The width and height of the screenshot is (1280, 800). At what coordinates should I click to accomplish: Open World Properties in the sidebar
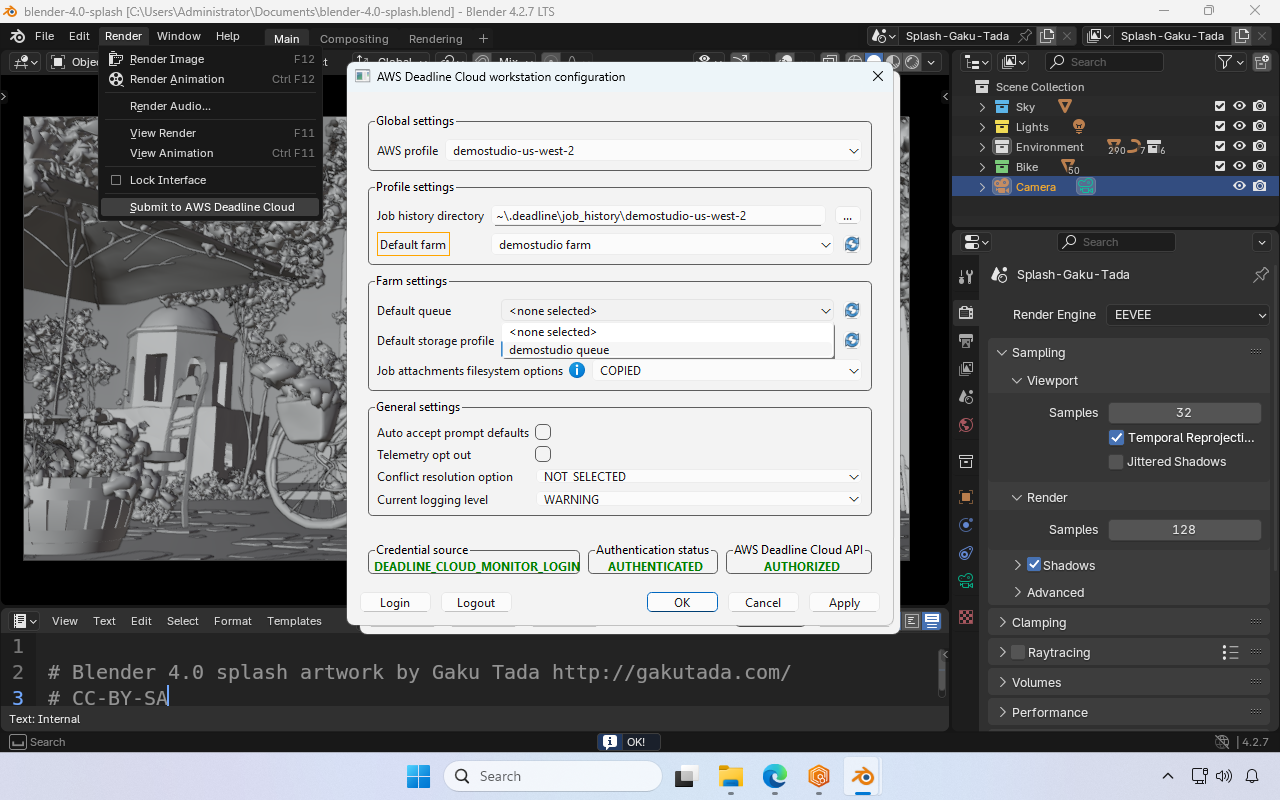(965, 424)
